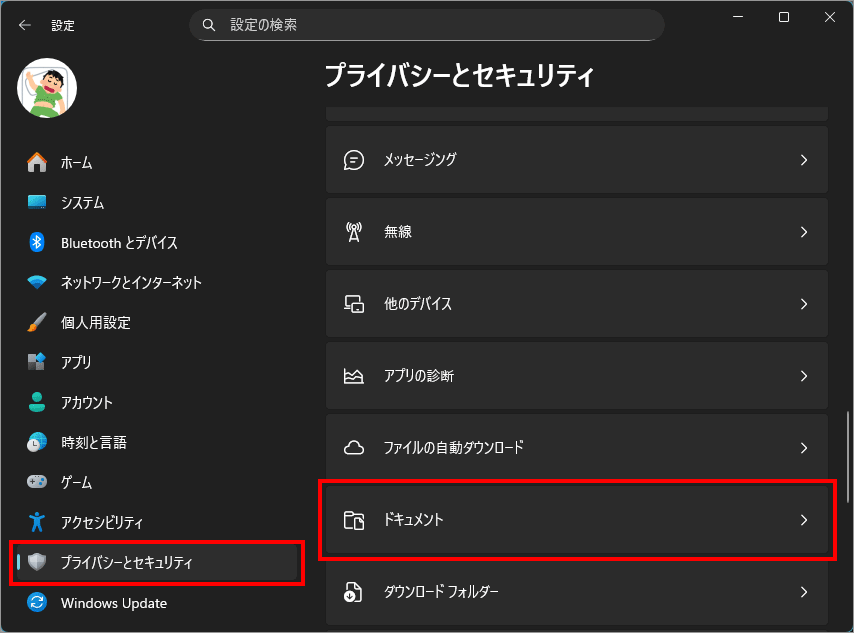Click the 個人用設定 paintbrush icon

pos(37,322)
